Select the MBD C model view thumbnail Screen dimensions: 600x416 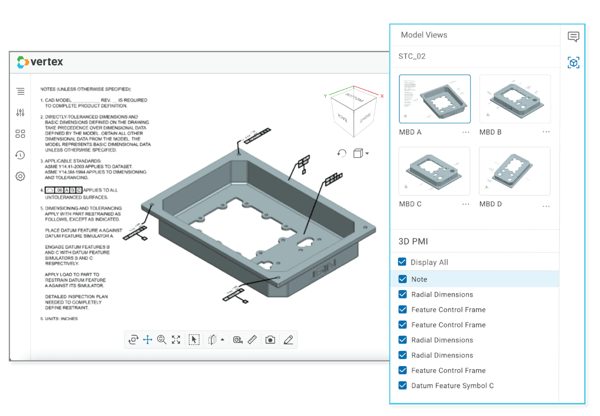click(435, 171)
